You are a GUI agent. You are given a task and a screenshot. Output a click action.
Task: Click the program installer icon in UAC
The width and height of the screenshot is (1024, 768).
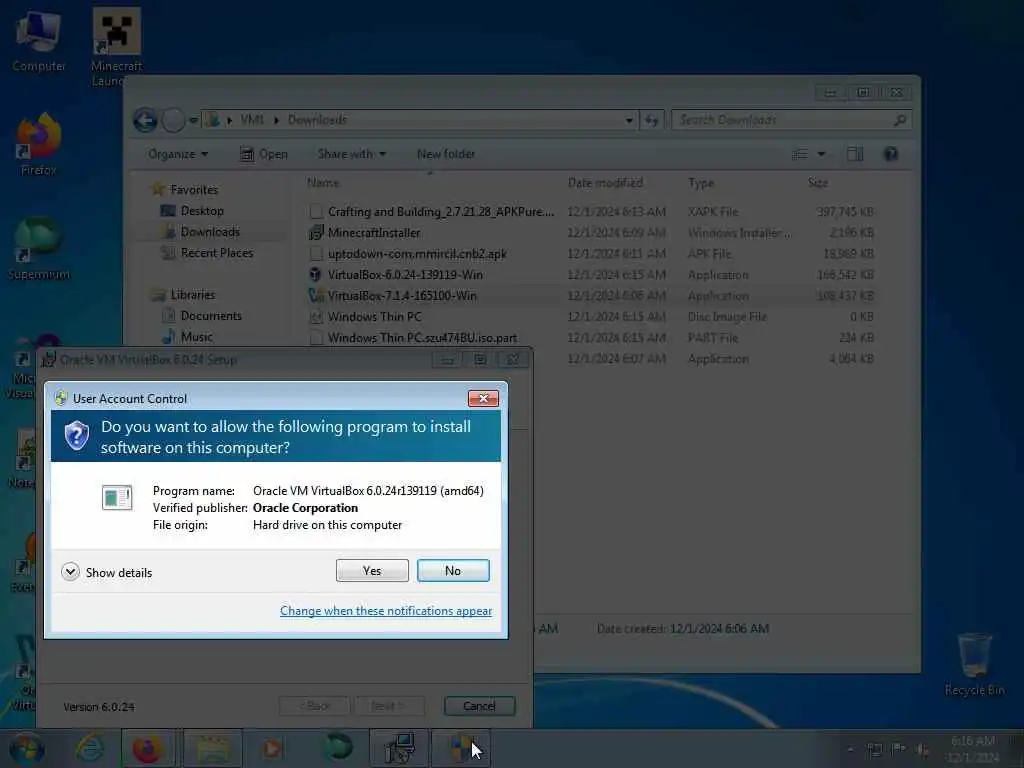pyautogui.click(x=117, y=498)
